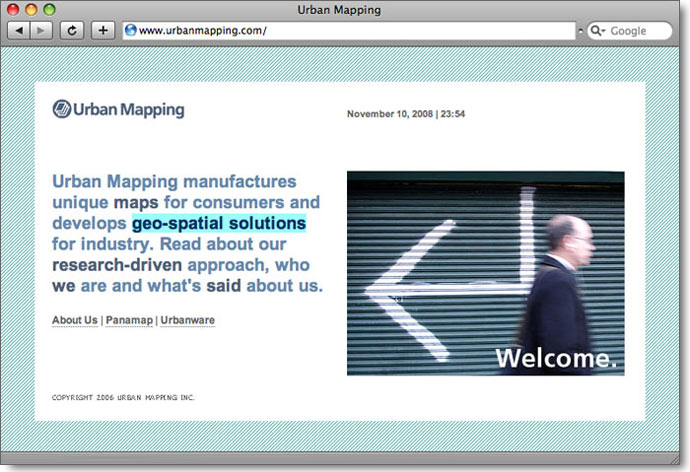Open the Panamap link

(x=129, y=320)
